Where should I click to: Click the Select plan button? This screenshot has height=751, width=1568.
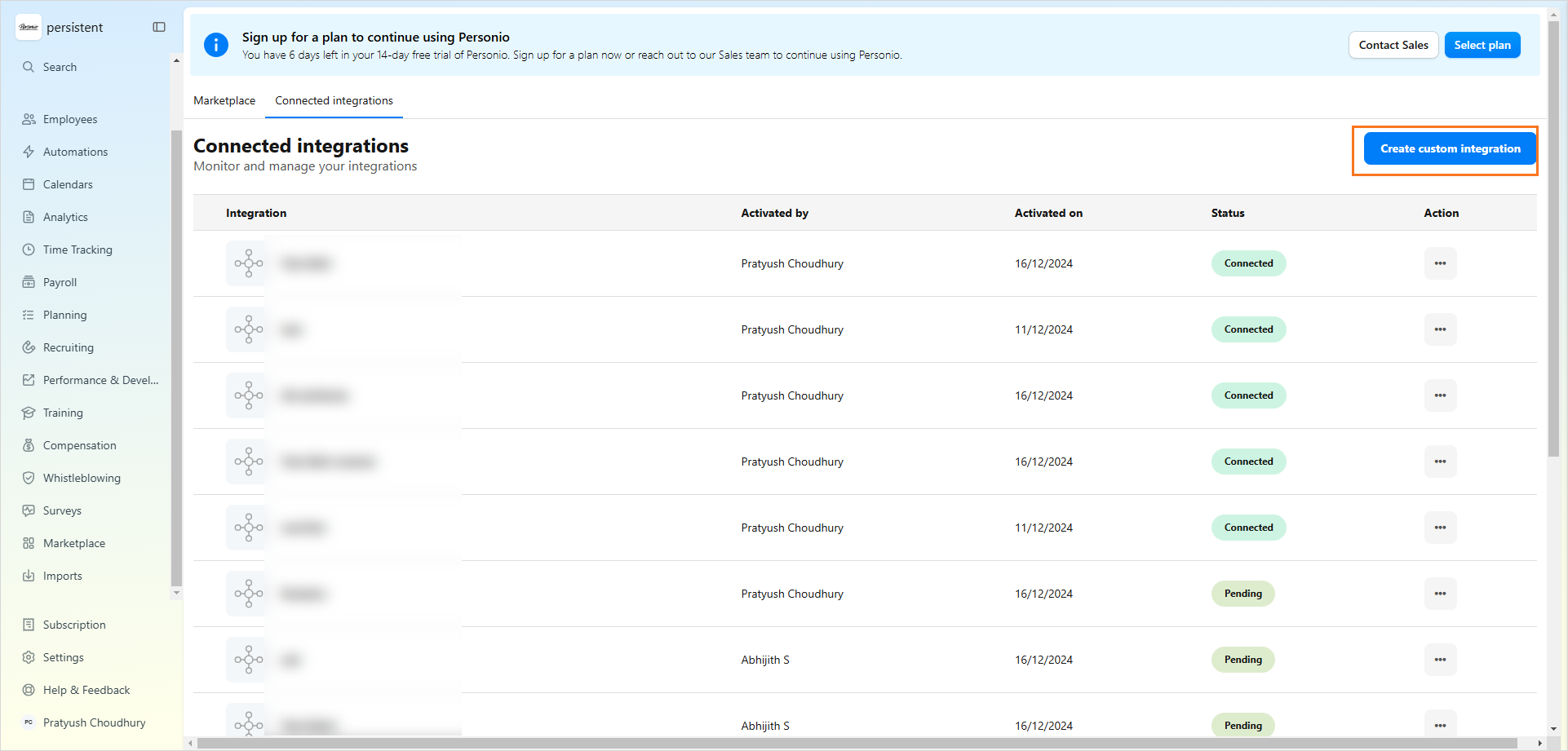pos(1482,45)
